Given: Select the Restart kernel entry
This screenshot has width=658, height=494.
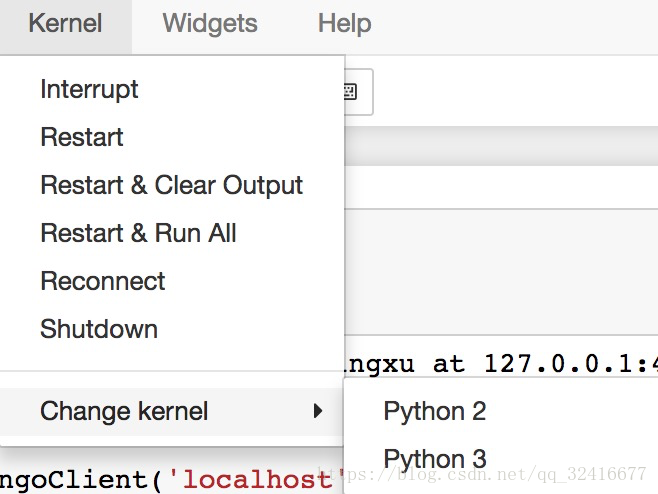Looking at the screenshot, I should pos(172,137).
